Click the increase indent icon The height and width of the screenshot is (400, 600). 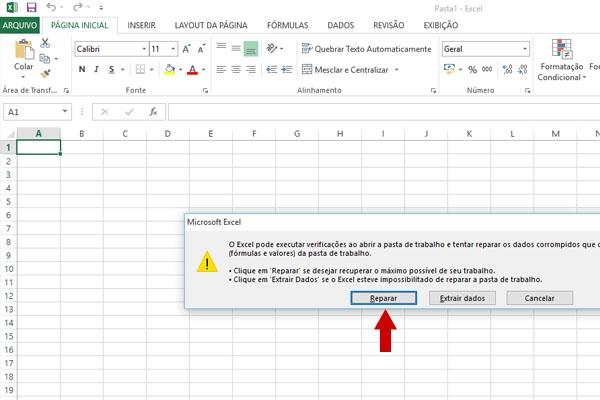click(287, 69)
